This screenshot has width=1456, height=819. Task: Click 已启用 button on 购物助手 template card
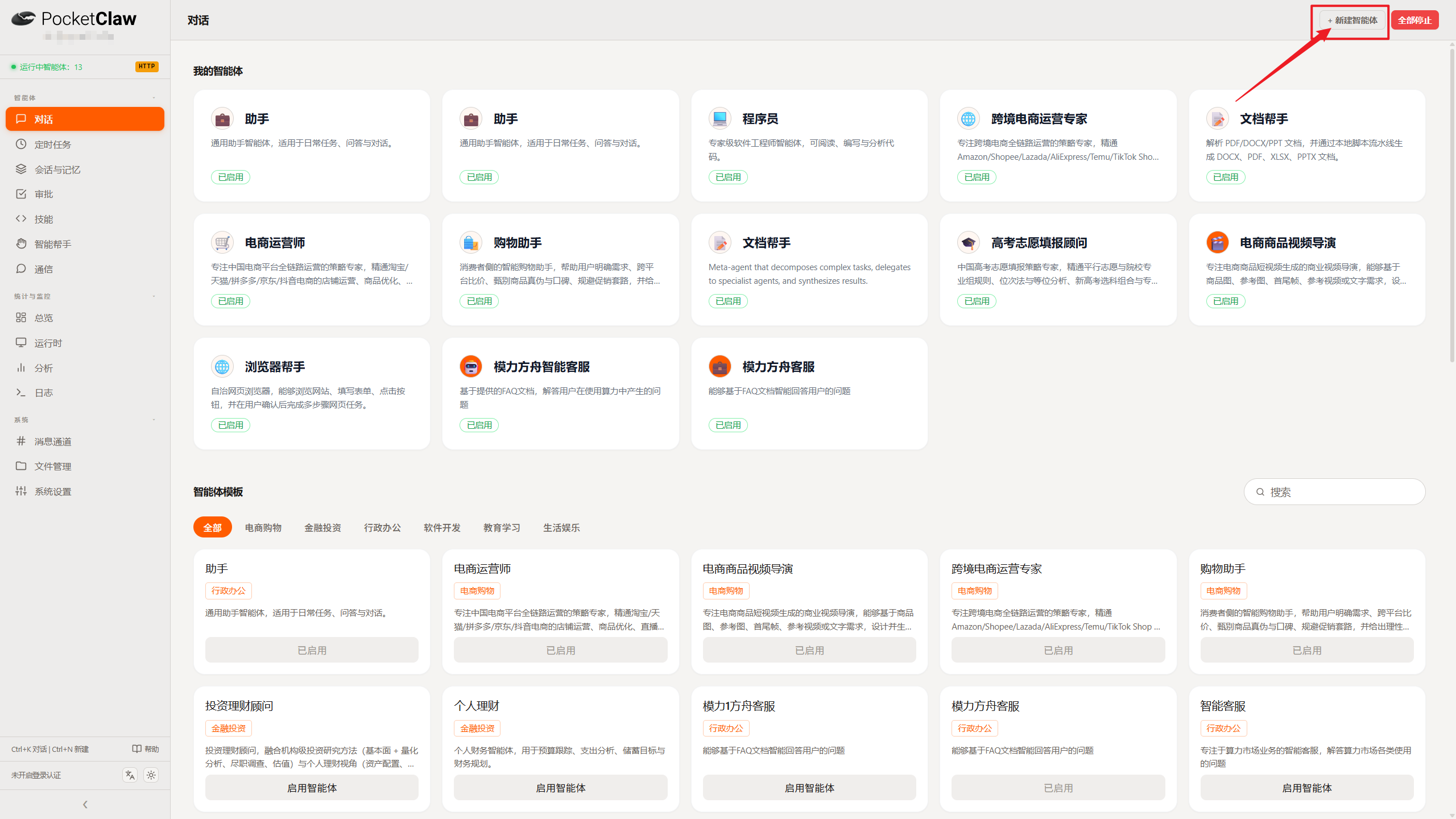pos(1307,650)
